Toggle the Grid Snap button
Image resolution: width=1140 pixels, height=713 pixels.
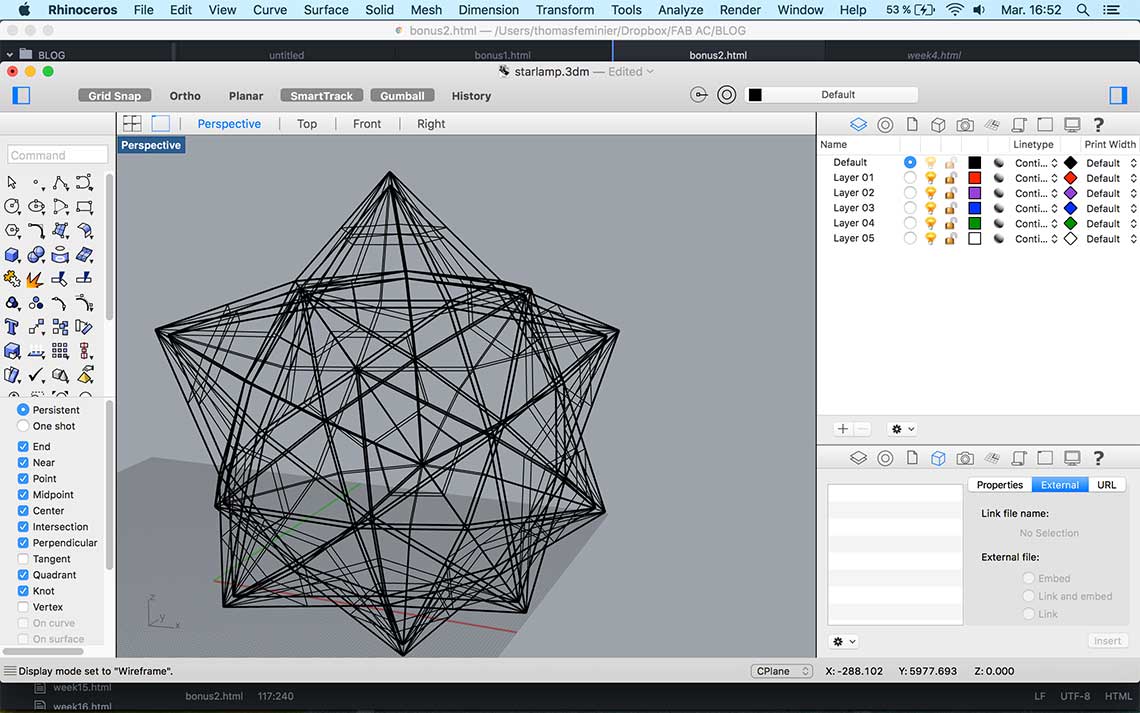coord(114,95)
